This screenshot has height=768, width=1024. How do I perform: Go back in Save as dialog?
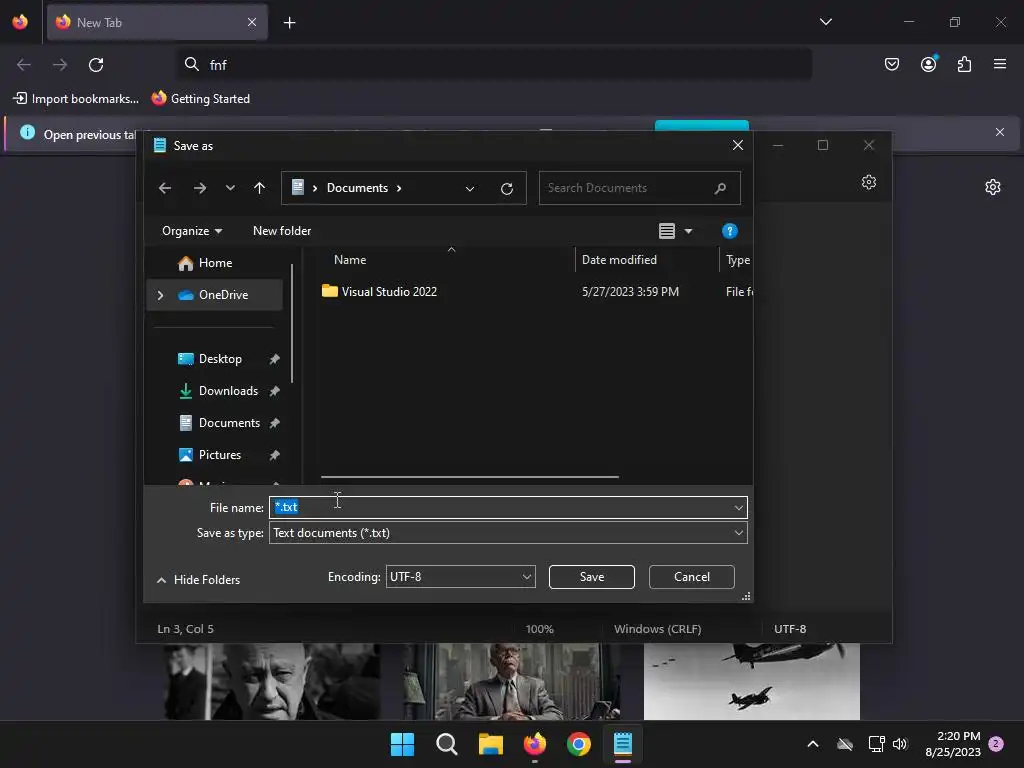[x=165, y=188]
